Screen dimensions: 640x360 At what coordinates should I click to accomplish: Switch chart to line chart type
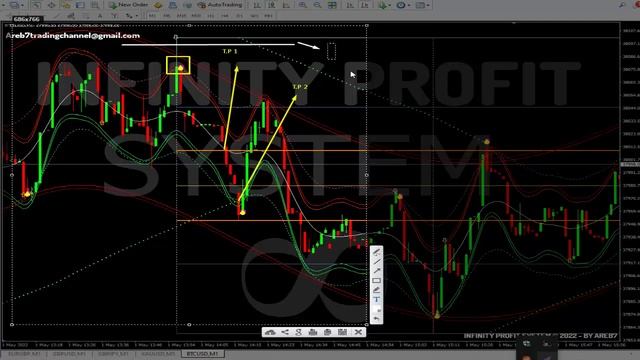tap(286, 5)
